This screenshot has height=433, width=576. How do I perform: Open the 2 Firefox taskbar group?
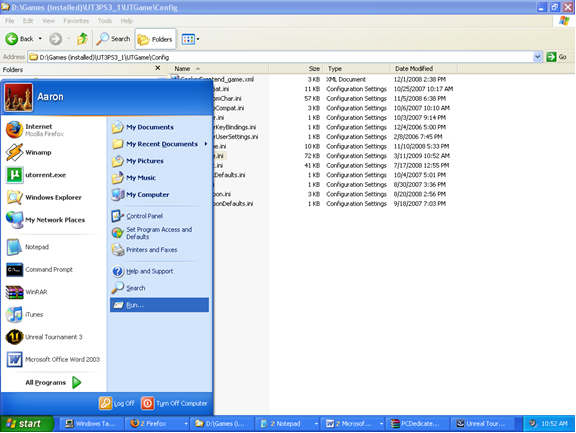157,424
